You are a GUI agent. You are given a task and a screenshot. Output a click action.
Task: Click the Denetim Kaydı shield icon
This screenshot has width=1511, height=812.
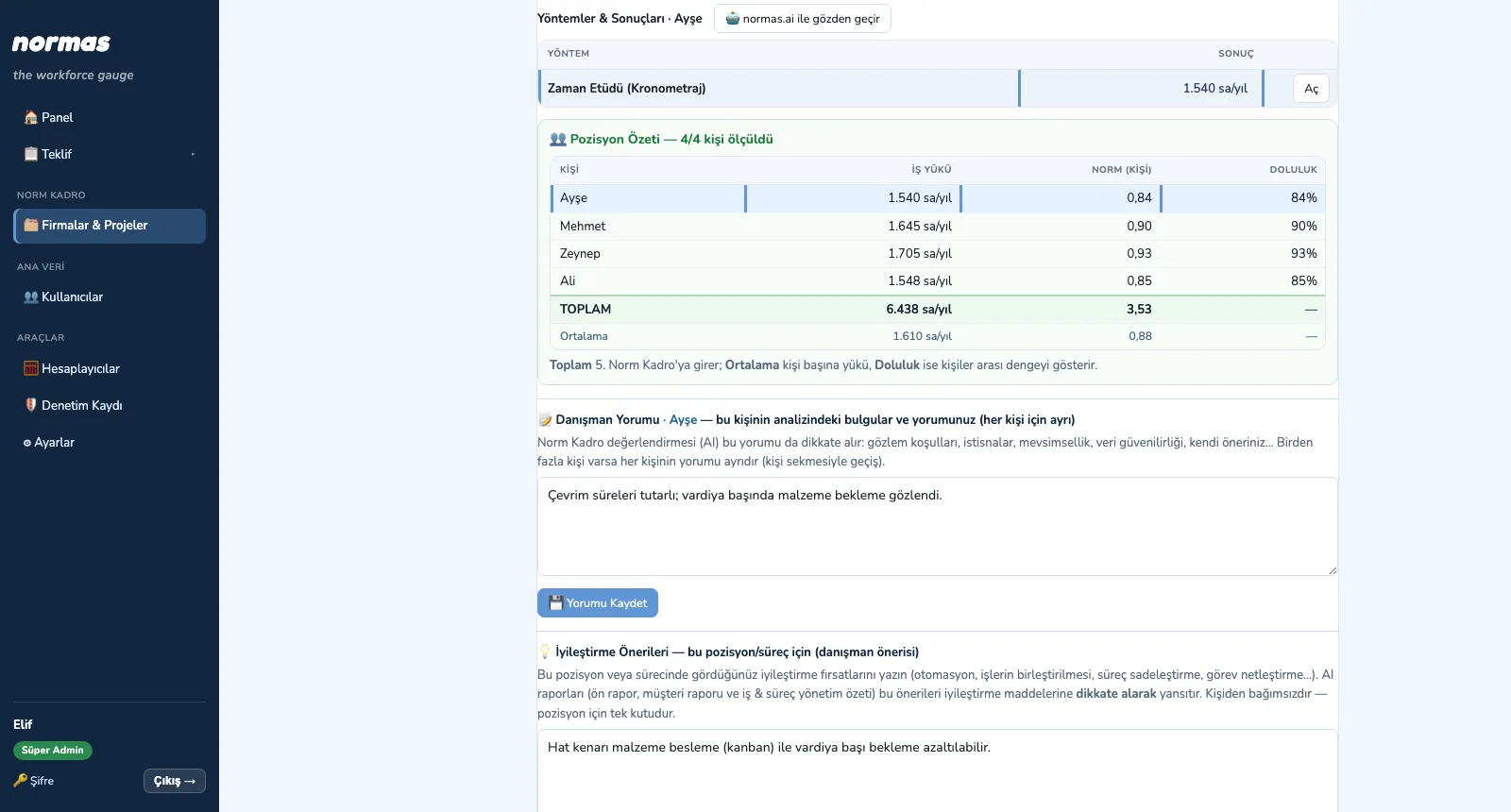31,405
